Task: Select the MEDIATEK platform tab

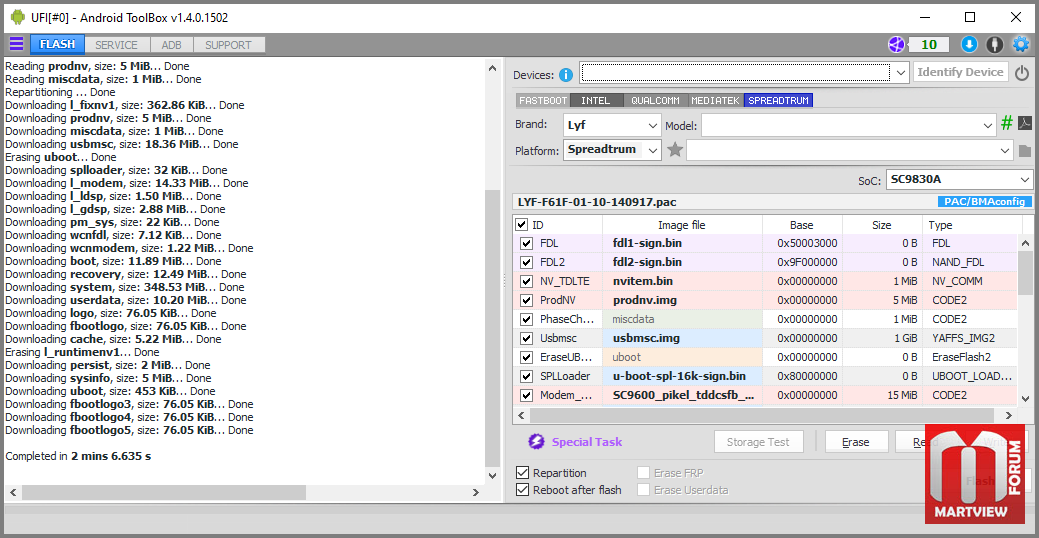Action: pos(716,101)
